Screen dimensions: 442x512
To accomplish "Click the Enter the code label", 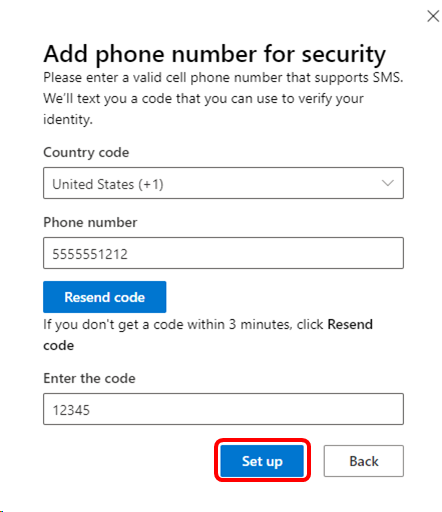I will pyautogui.click(x=89, y=378).
